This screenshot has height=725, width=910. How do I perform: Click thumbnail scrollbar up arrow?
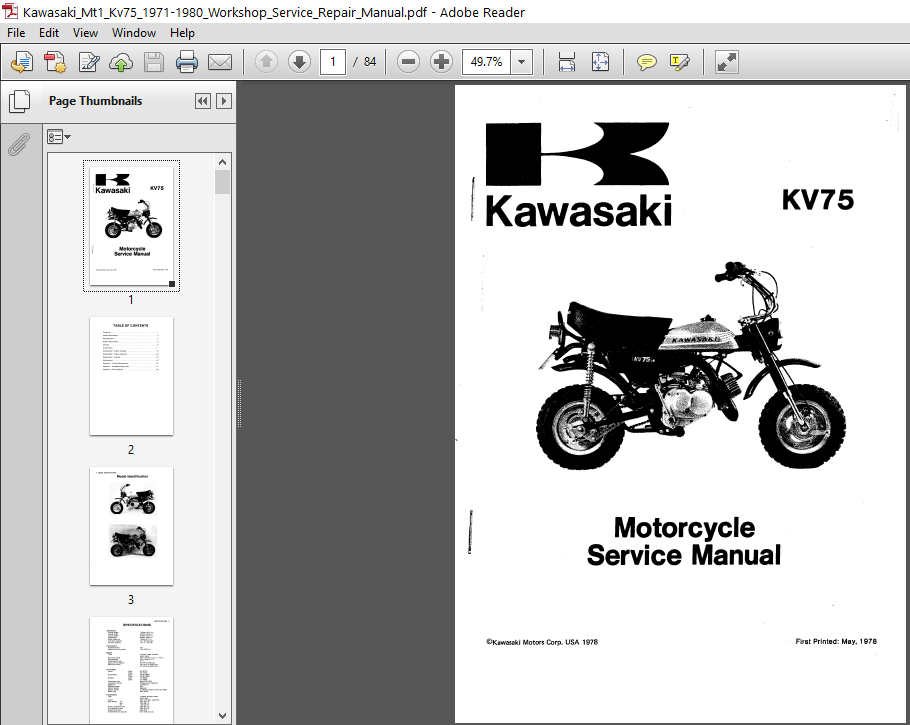click(222, 162)
